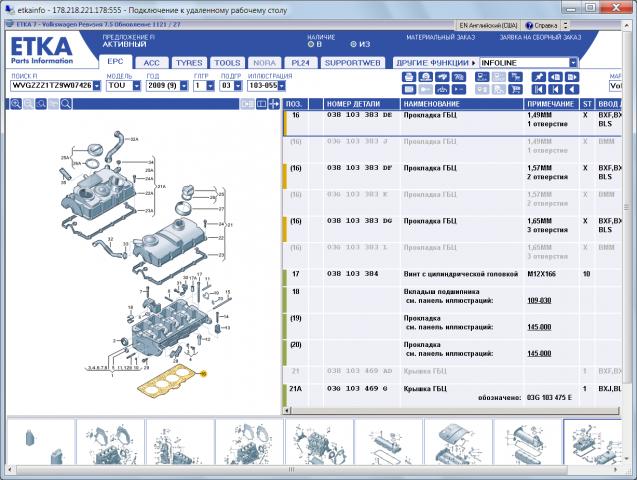637x480 pixels.
Task: Open the ГЛГР main group dropdown
Action: pyautogui.click(x=210, y=86)
